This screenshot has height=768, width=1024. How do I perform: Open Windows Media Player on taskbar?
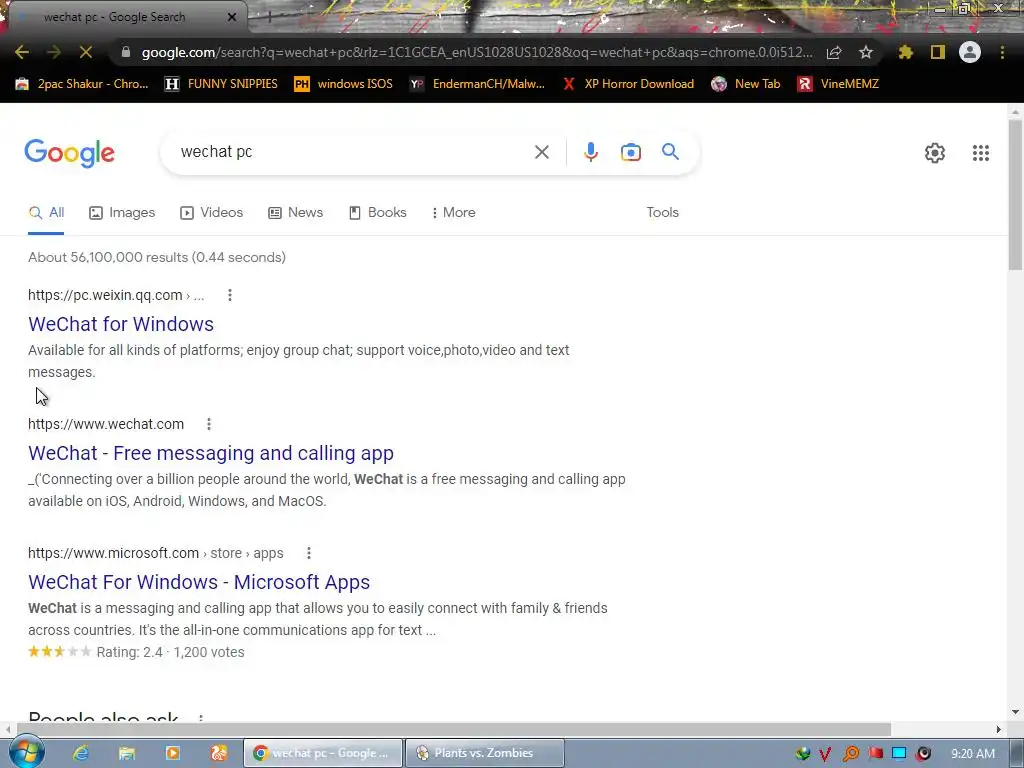[172, 753]
